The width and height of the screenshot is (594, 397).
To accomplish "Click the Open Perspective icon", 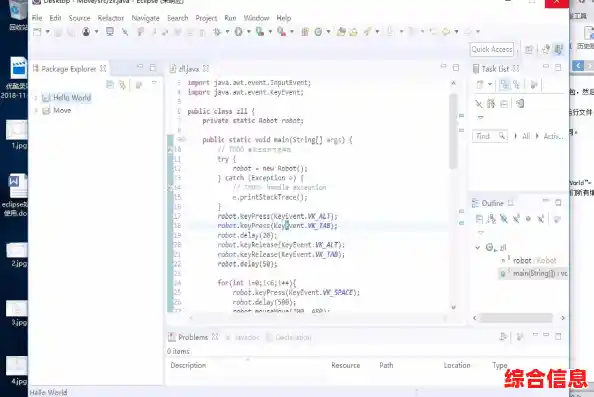I will tap(529, 49).
